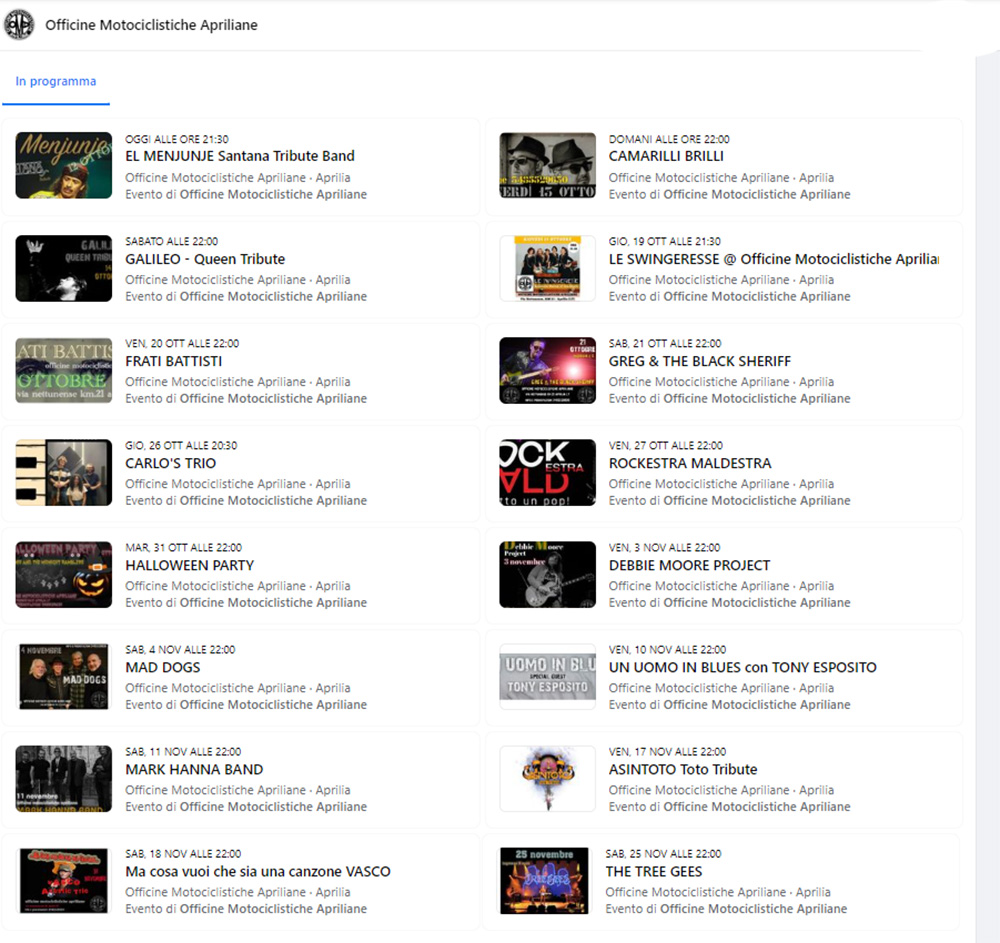Click the HALLOWEEN PARTY pumpkin thumbnail

point(64,574)
